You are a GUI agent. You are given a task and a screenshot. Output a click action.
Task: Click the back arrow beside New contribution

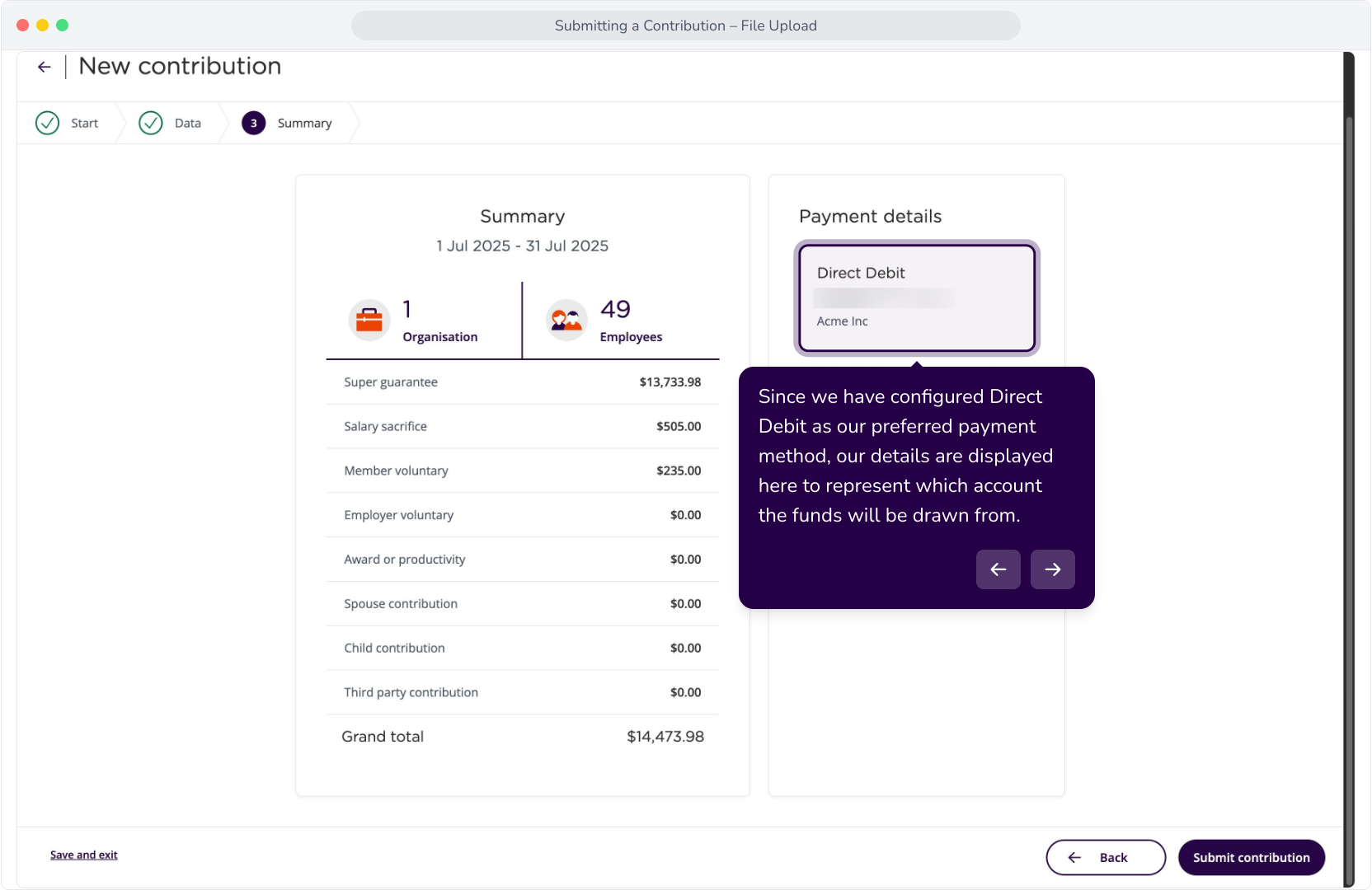(45, 67)
